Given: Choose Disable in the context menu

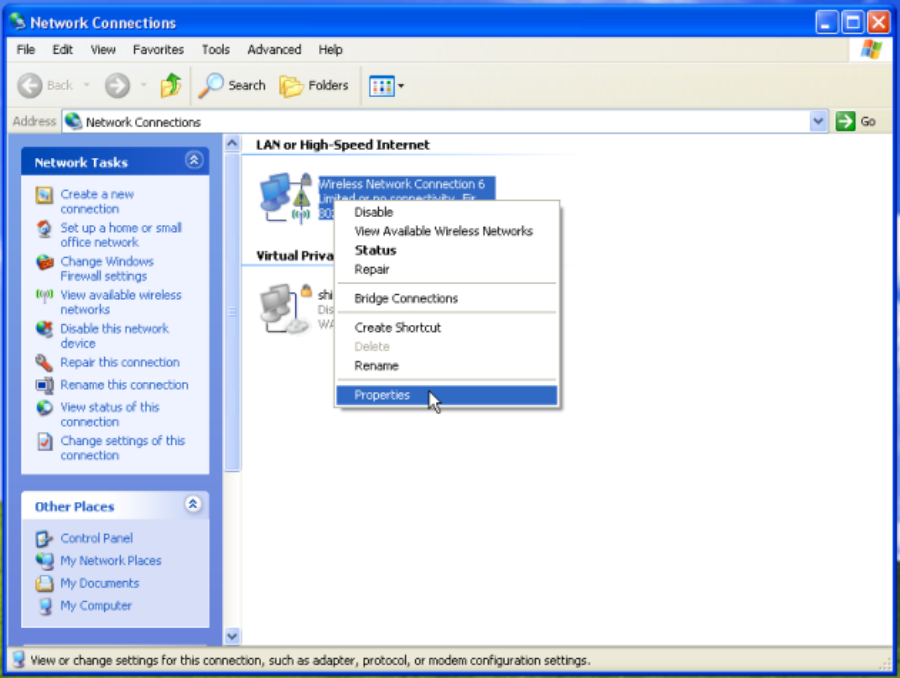Looking at the screenshot, I should 447,212.
